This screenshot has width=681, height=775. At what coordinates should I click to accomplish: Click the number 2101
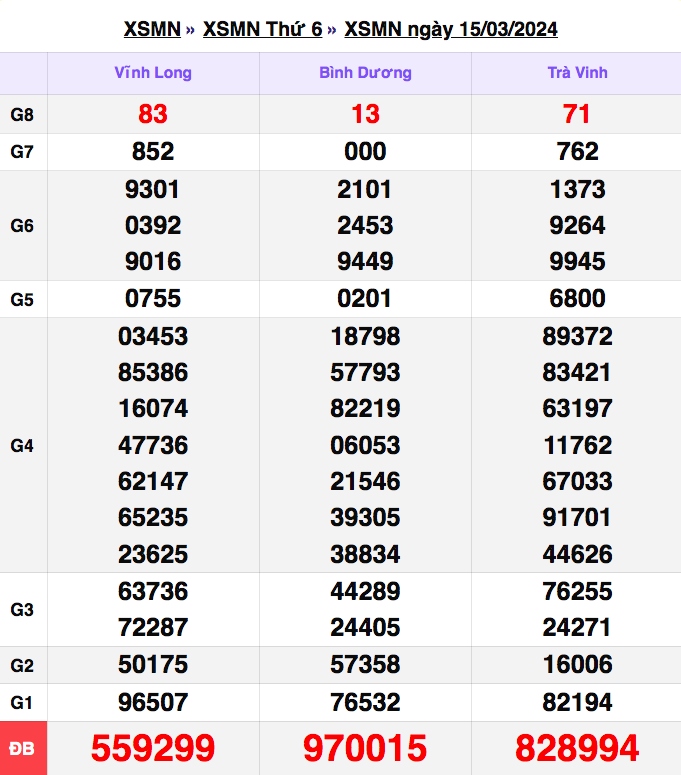(x=365, y=189)
